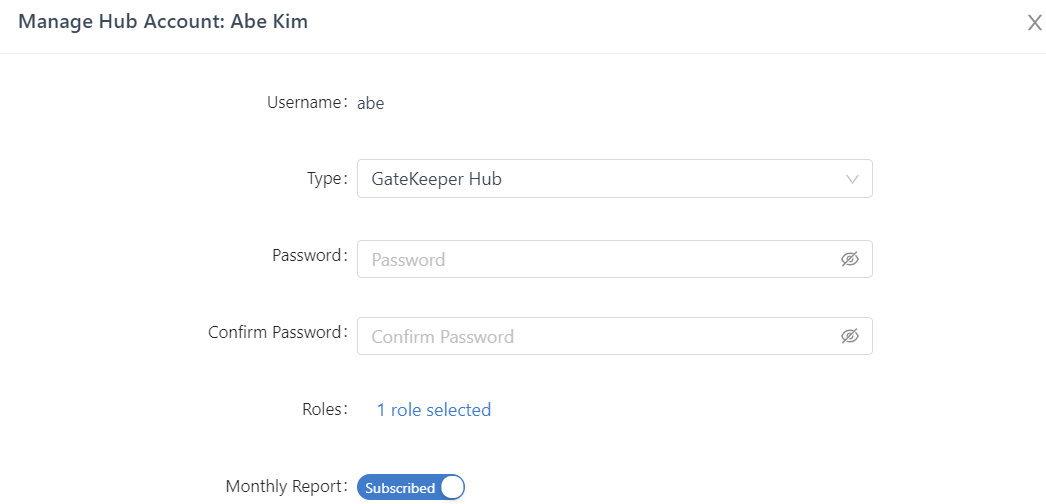
Task: Show the Password field's hidden text
Action: (x=850, y=259)
